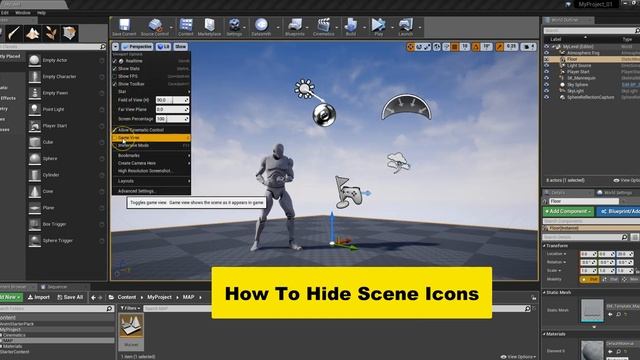Click the Content breadcrumb path link
640x360 pixels.
[127, 297]
